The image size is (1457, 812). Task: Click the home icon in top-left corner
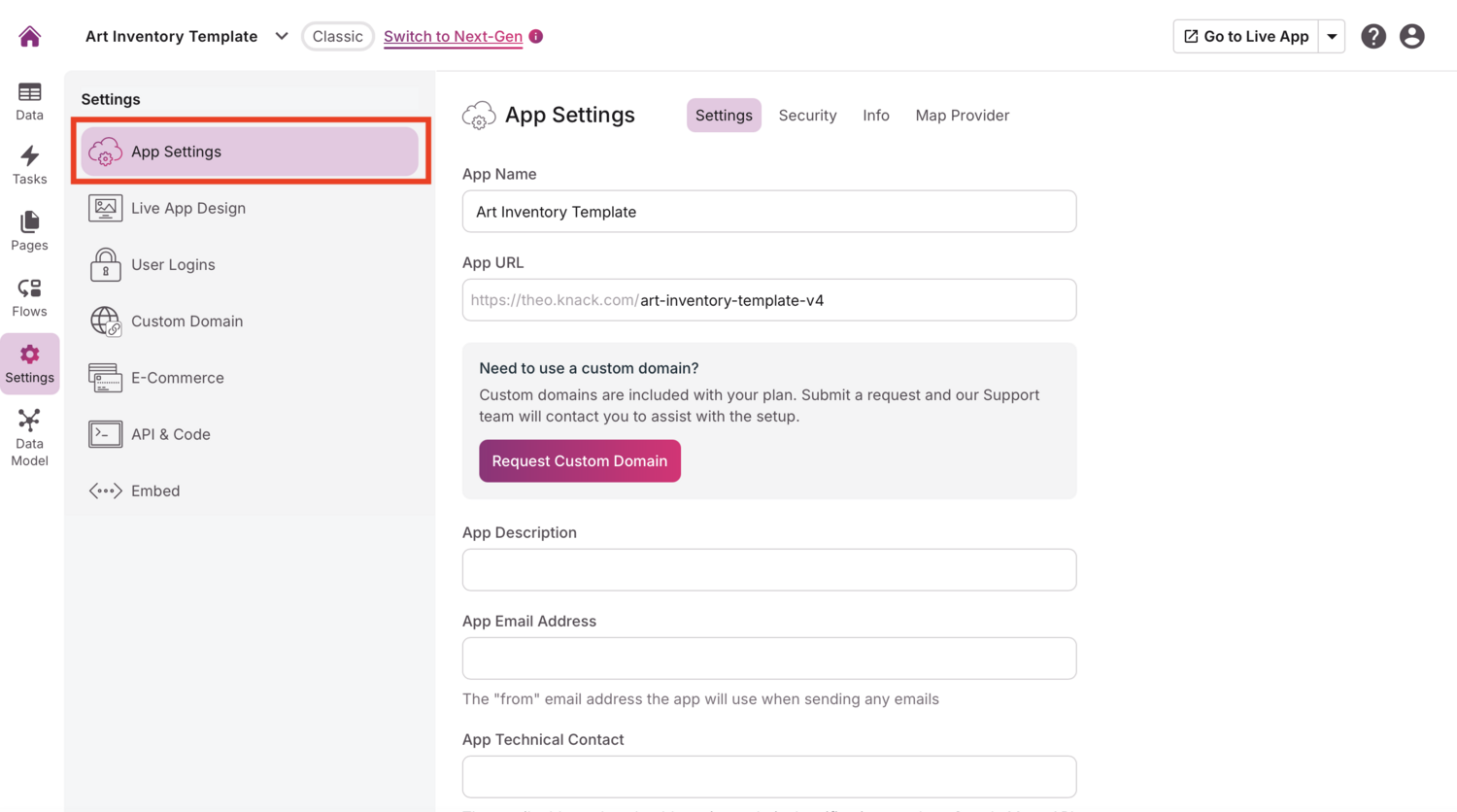pos(30,37)
